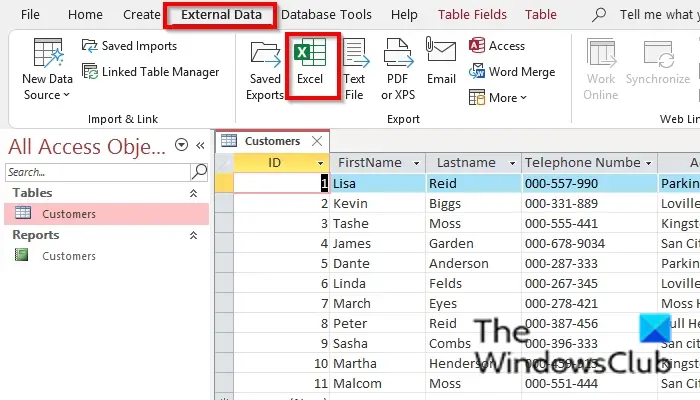Click the cell containing Peter
The height and width of the screenshot is (400, 700).
point(378,324)
